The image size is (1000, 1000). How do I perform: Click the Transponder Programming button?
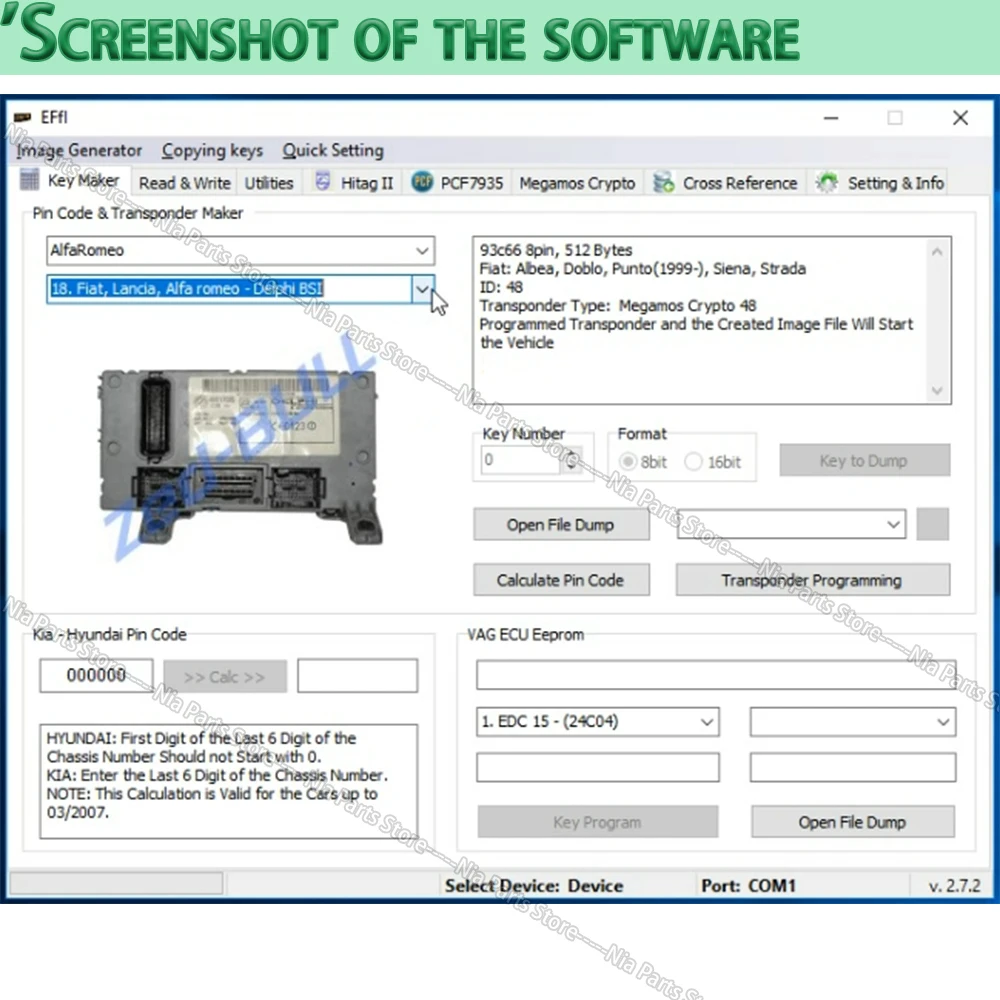(x=812, y=580)
